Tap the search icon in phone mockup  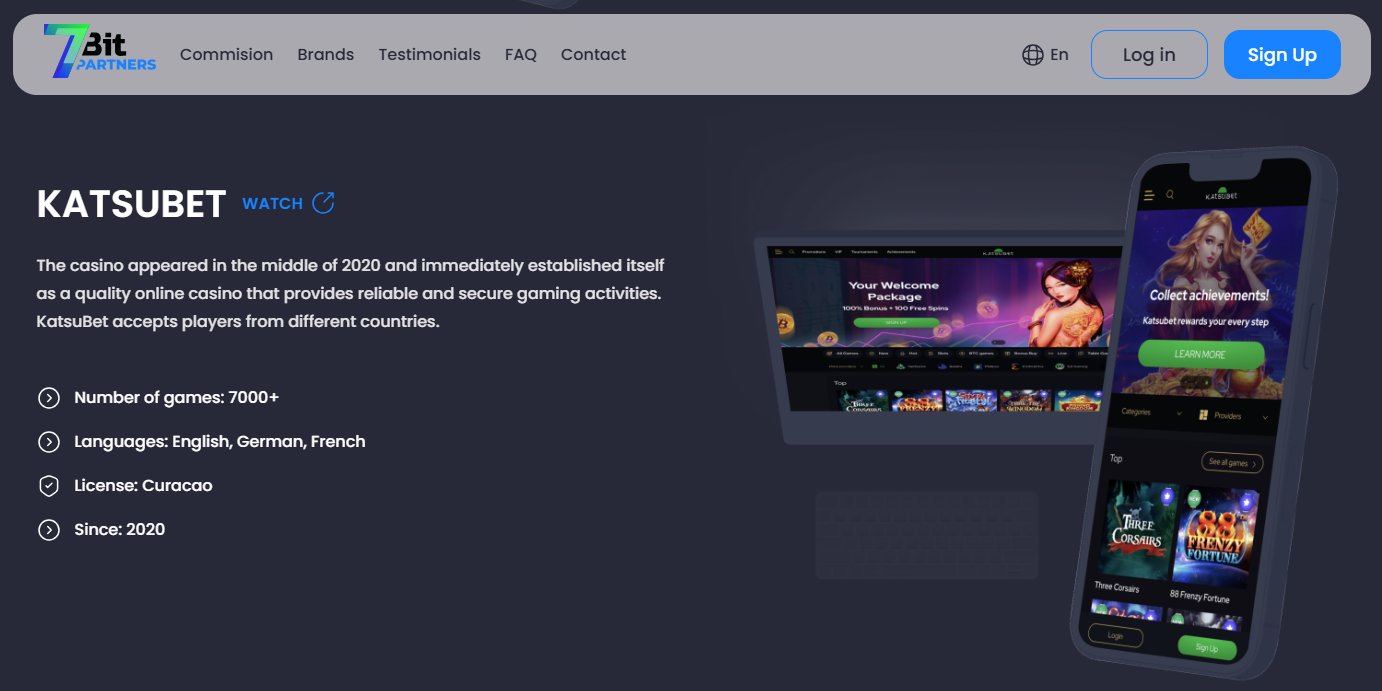tap(1170, 195)
